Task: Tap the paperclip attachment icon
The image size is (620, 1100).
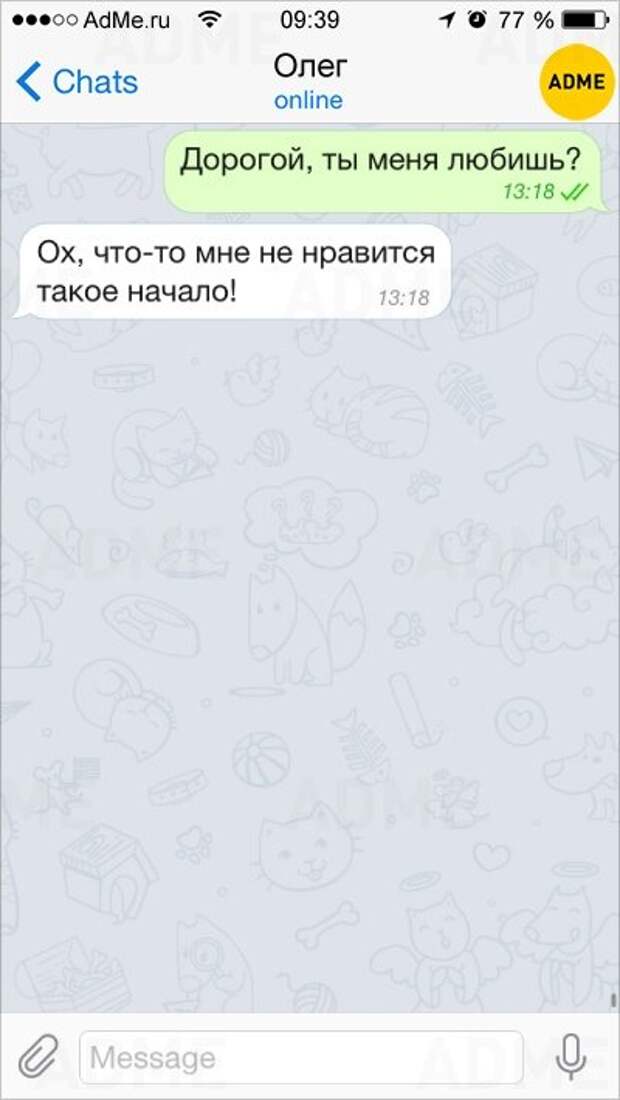Action: [36, 1057]
